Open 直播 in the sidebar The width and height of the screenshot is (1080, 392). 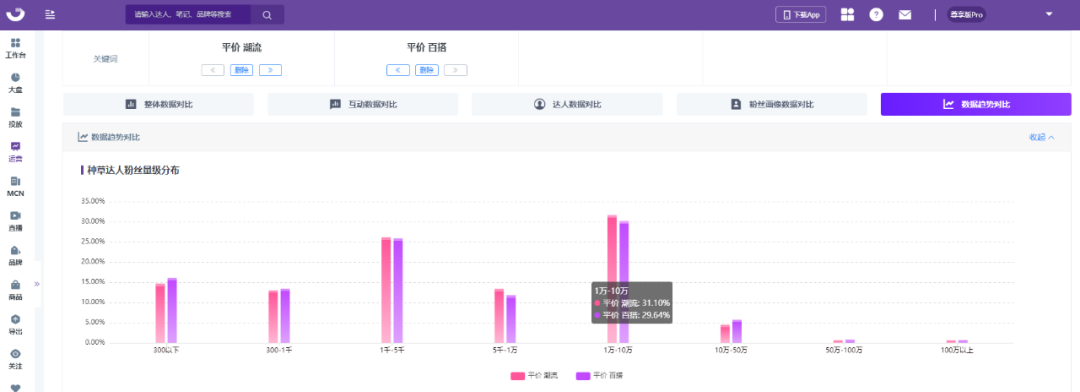click(15, 220)
